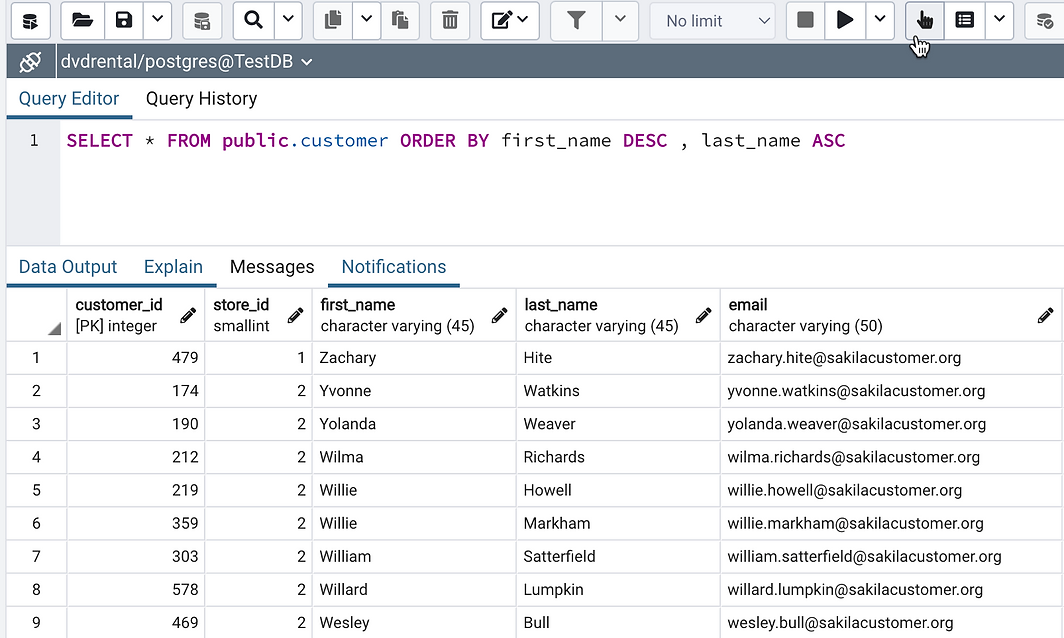Viewport: 1064px width, 638px height.
Task: Click the last_name column edit pencil
Action: coord(704,316)
